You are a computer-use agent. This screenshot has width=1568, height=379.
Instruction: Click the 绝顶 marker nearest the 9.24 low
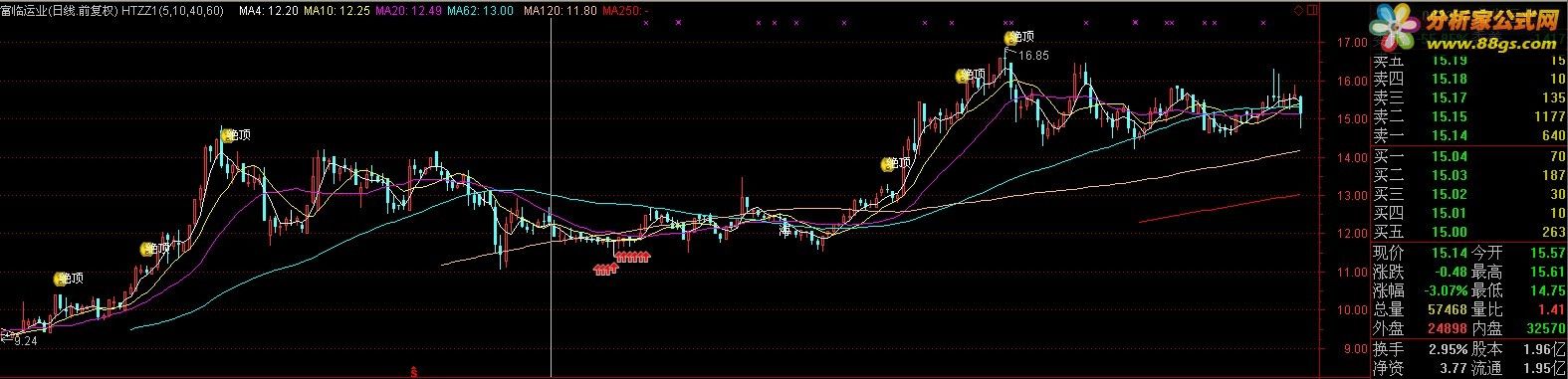[69, 280]
